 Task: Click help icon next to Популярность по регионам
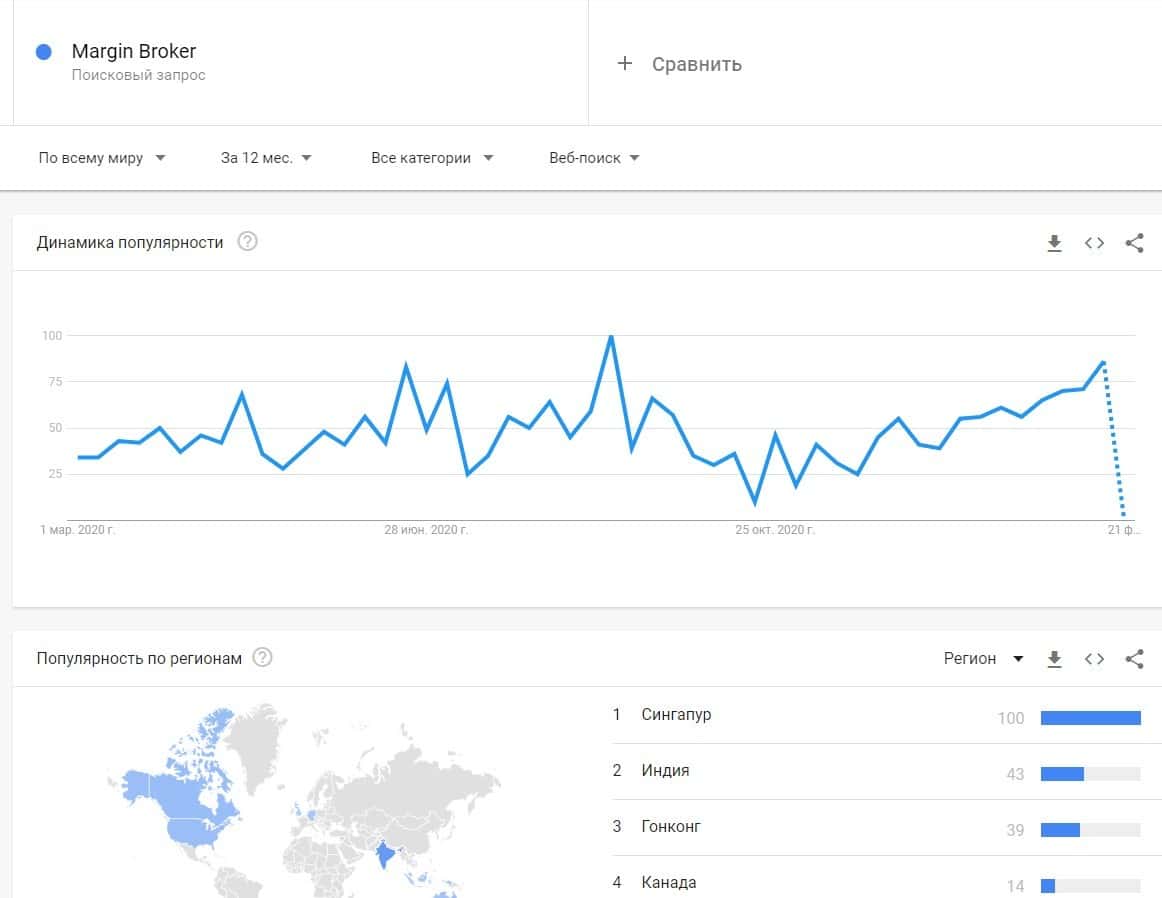(x=263, y=658)
